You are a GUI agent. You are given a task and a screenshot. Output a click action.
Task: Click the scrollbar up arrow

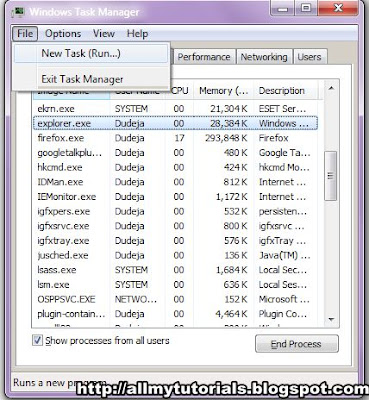point(331,89)
